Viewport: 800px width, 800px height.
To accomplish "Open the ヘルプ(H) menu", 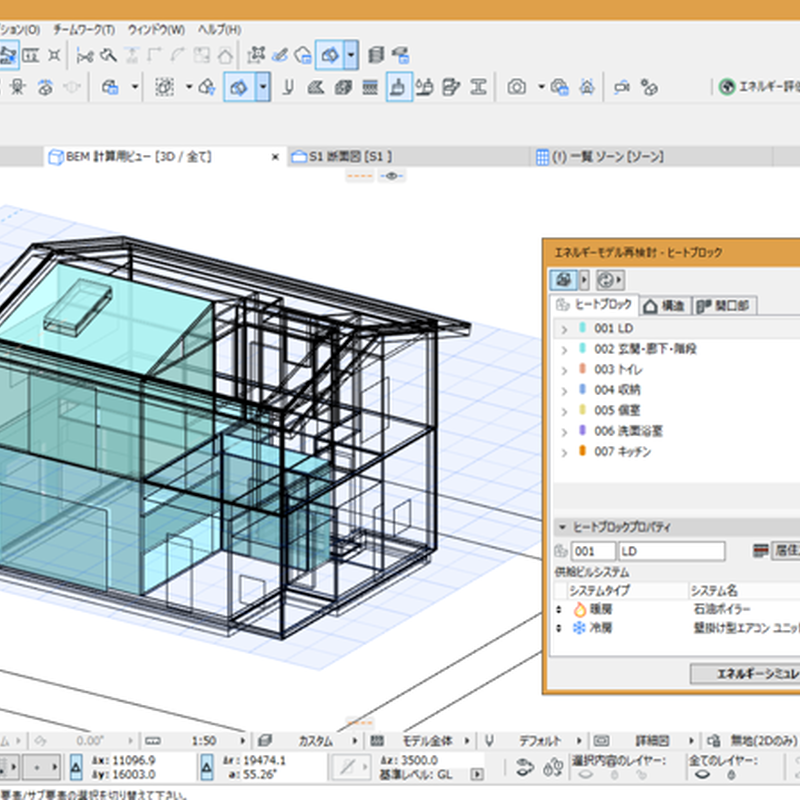I will (219, 30).
